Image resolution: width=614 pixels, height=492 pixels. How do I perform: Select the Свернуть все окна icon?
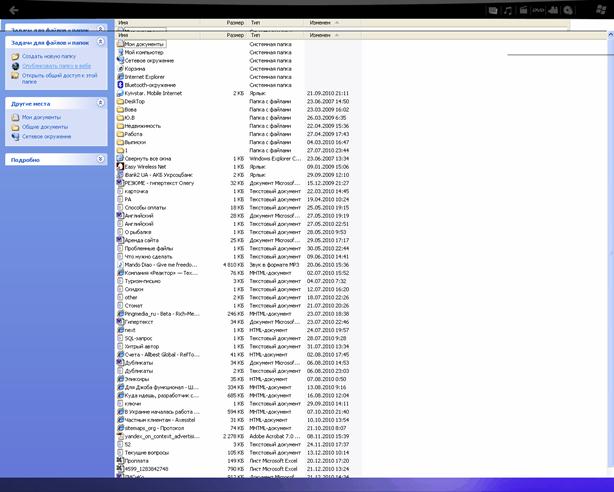click(120, 159)
